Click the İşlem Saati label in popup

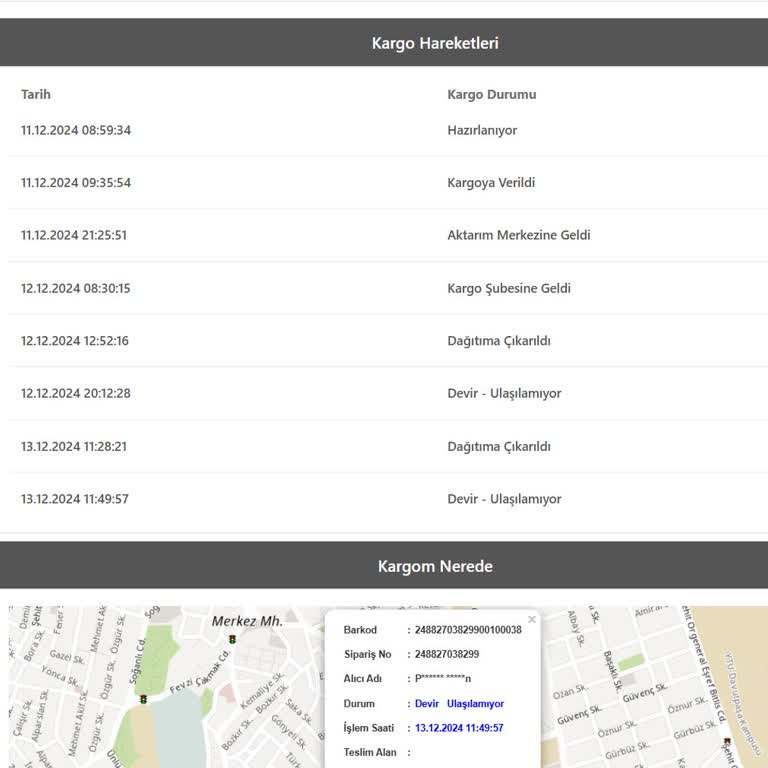tap(368, 728)
